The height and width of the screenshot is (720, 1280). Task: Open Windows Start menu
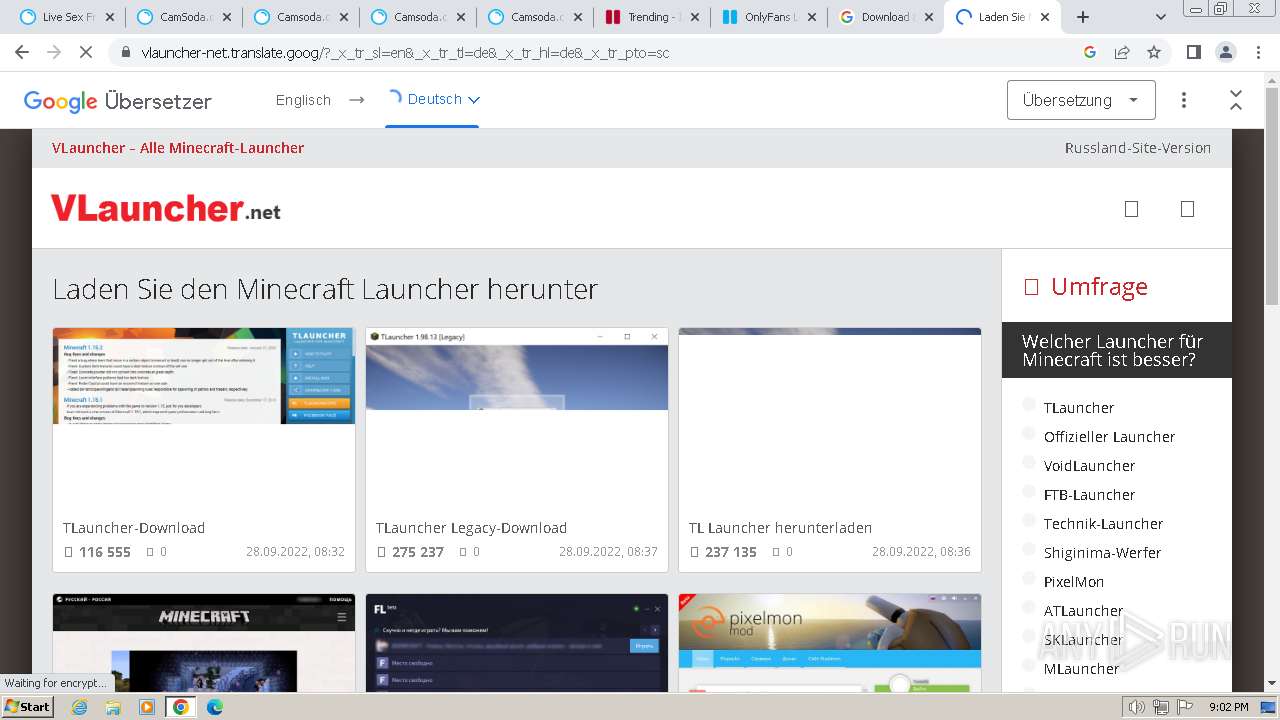tap(28, 706)
